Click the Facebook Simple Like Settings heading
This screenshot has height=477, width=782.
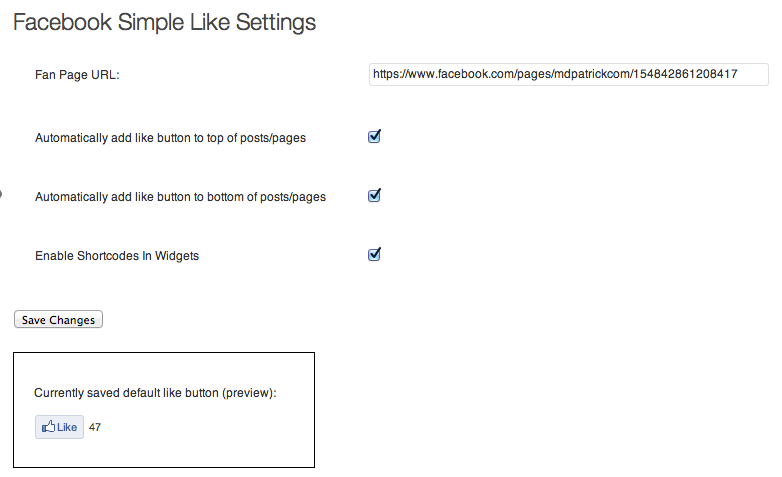click(x=164, y=21)
